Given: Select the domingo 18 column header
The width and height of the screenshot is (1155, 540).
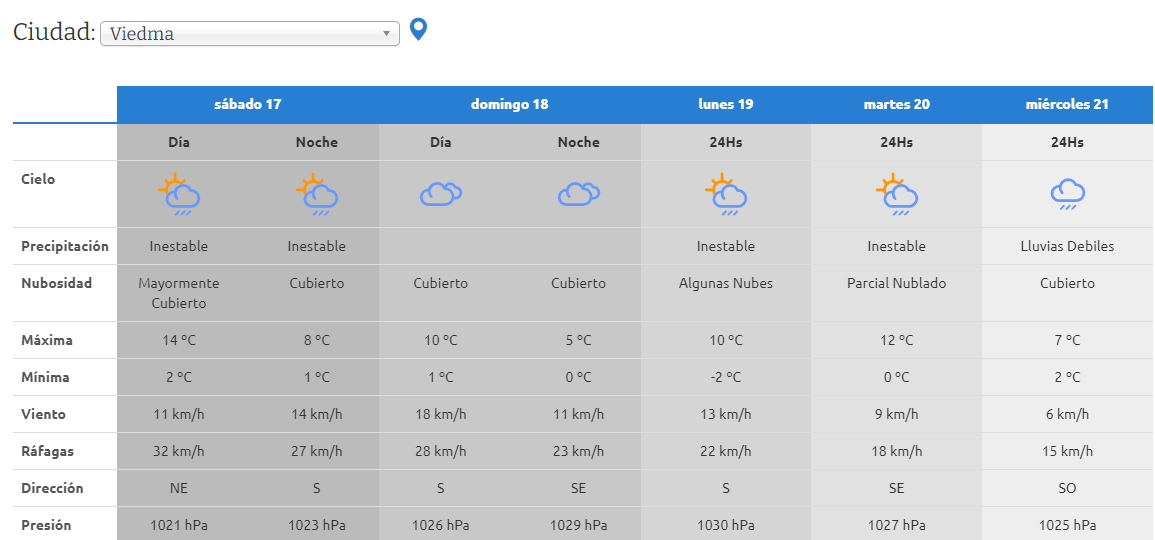Looking at the screenshot, I should (x=510, y=104).
